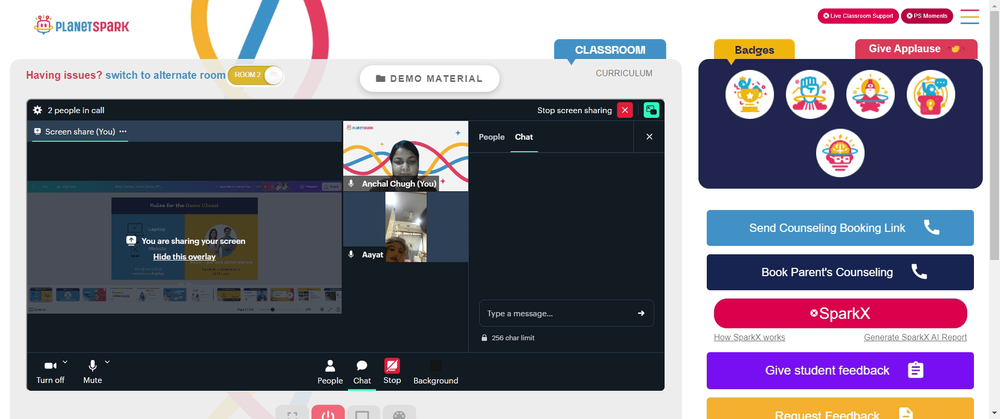Click the red power end-class button

pos(328,413)
